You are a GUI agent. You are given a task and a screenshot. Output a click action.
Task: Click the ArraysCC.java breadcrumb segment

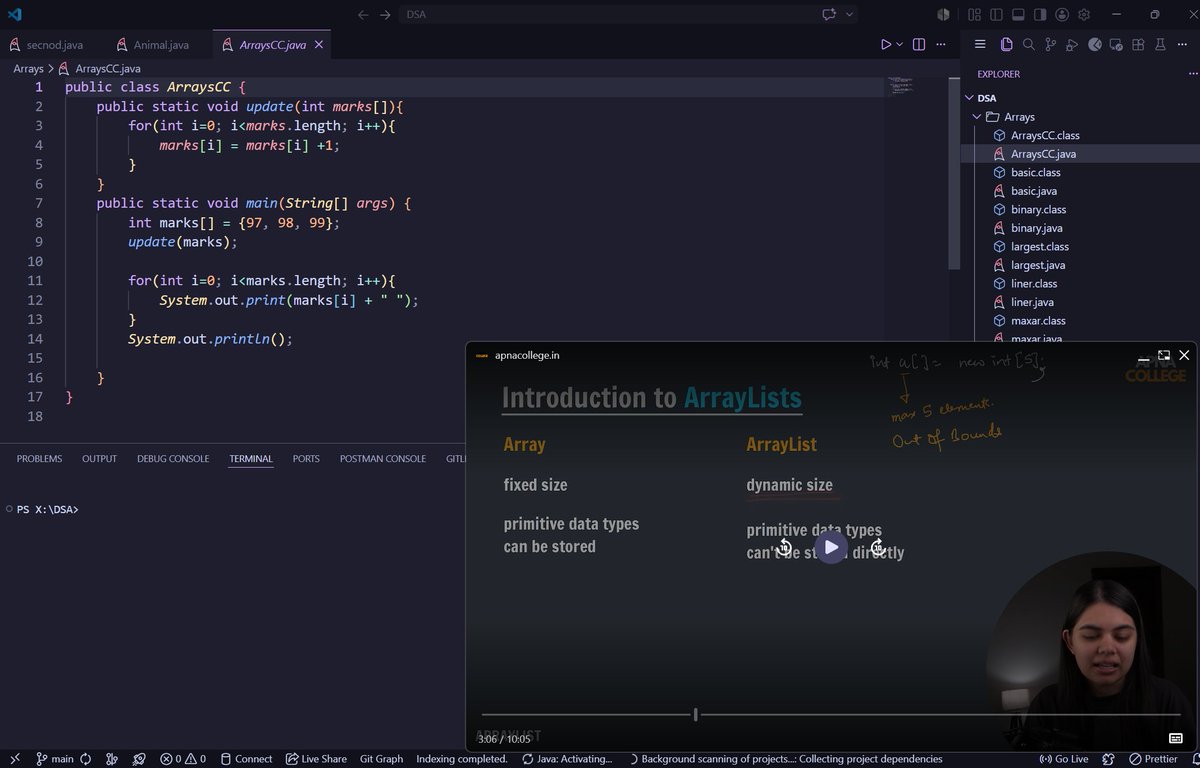pos(100,69)
